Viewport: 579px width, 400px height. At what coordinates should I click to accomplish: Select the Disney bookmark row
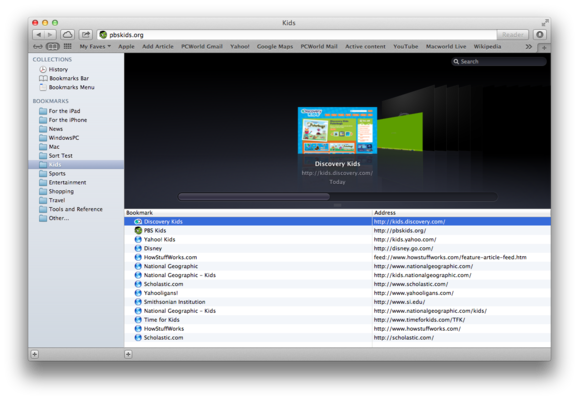click(x=338, y=248)
